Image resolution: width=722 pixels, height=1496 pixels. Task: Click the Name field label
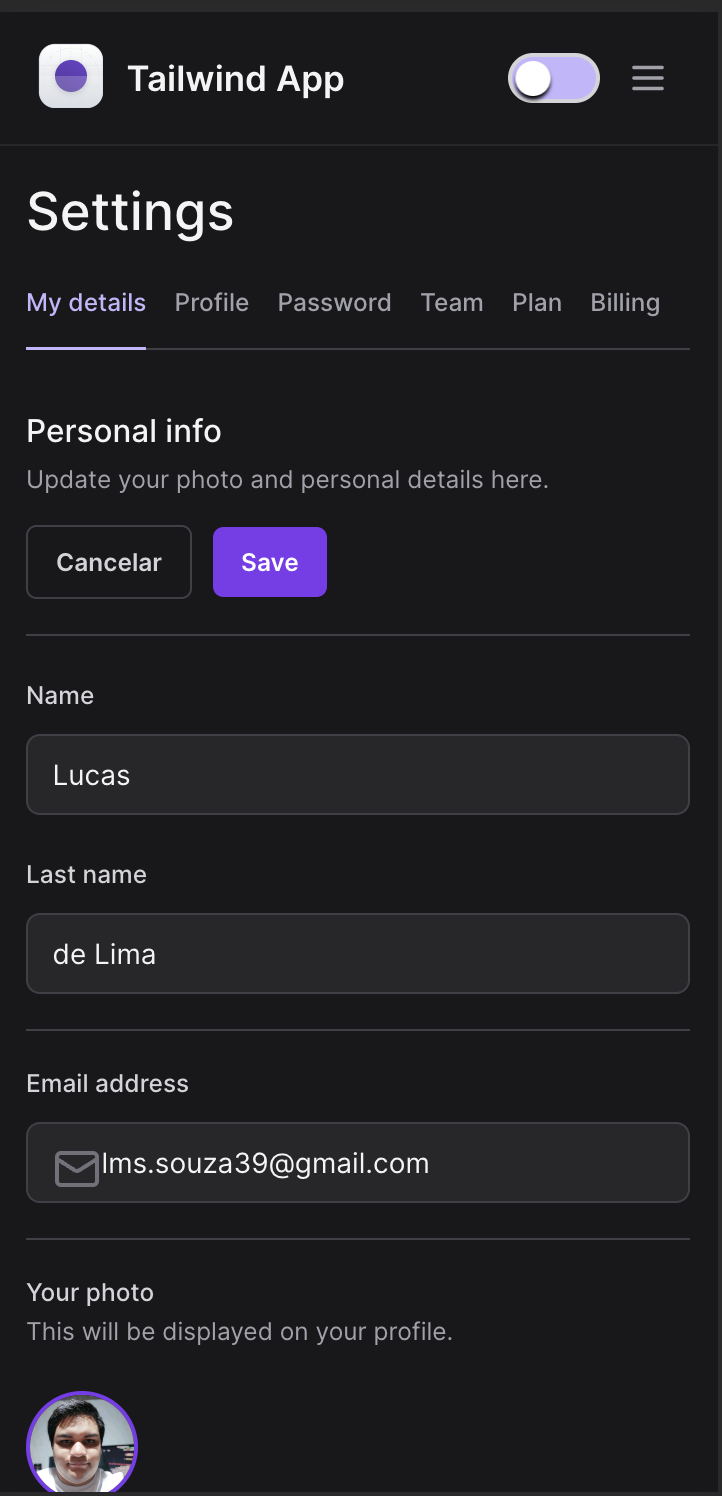tap(60, 696)
